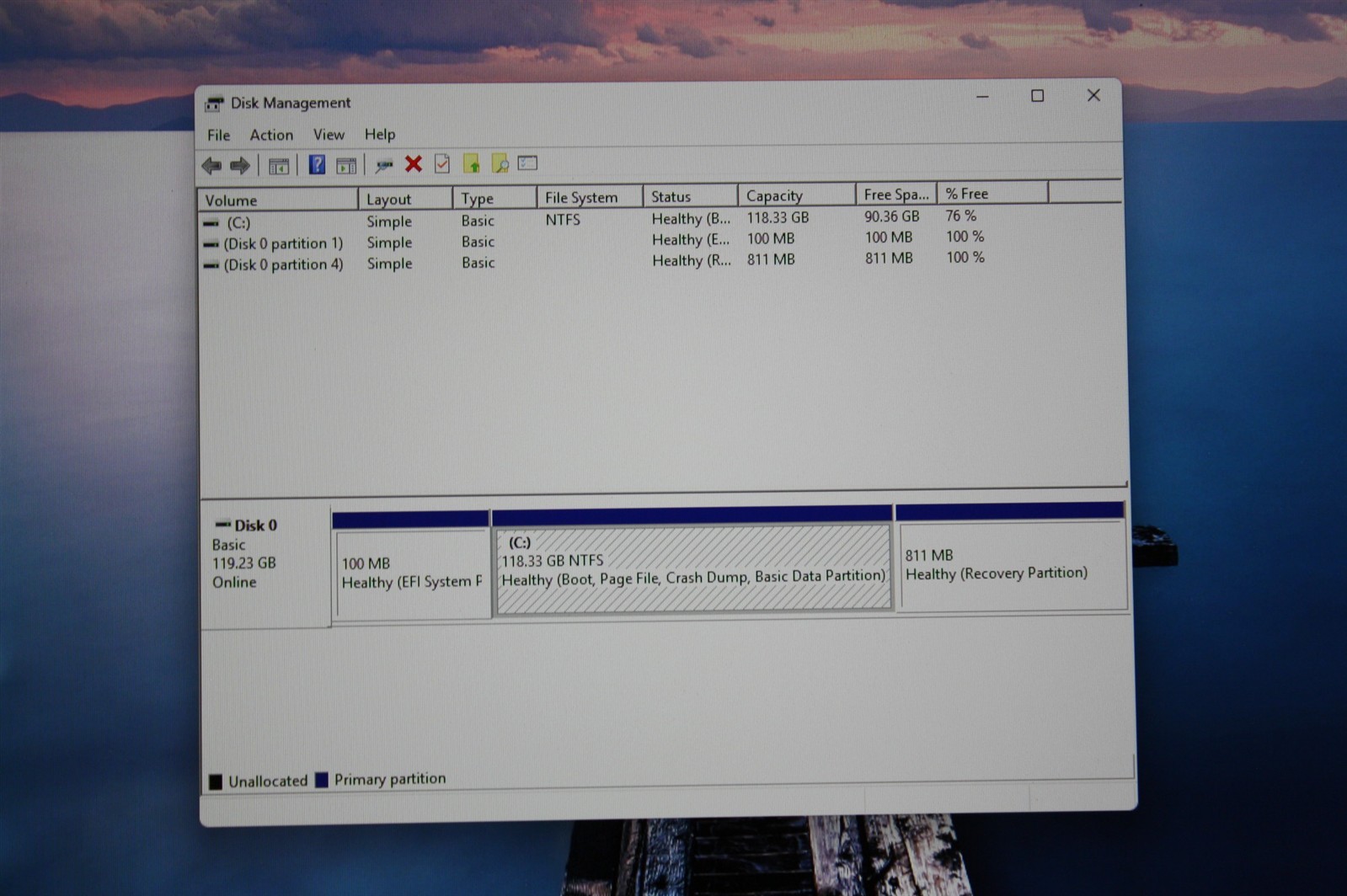This screenshot has height=896, width=1347.
Task: Sort by the Status column header
Action: [x=690, y=196]
